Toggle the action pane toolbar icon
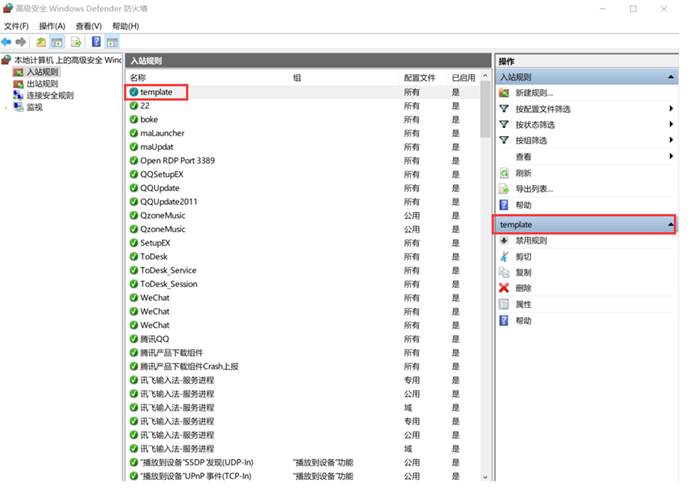692x491 pixels. 113,42
